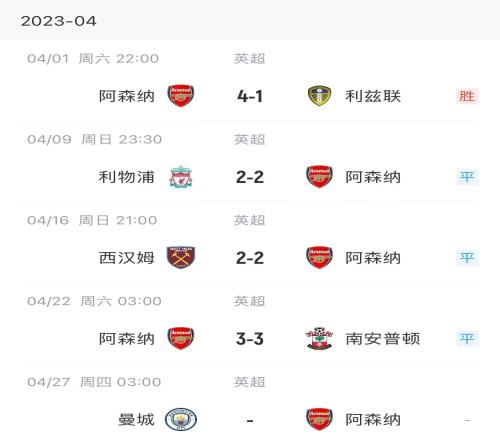Open the 4-1 match score

[x=250, y=96]
